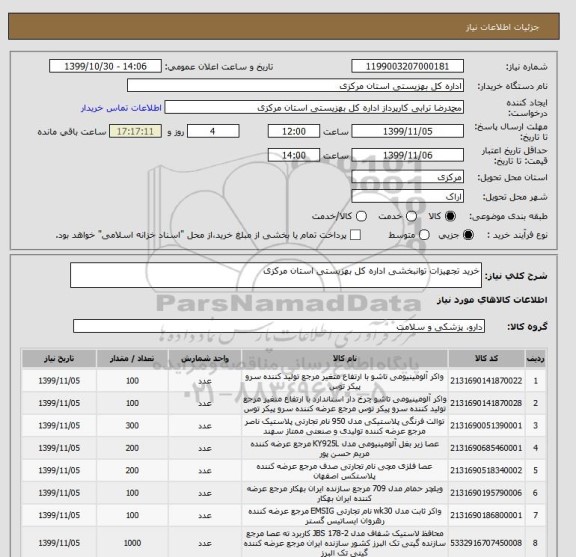The image size is (576, 557).
Task: Select the متوسط purchase type radio
Action: (x=424, y=235)
